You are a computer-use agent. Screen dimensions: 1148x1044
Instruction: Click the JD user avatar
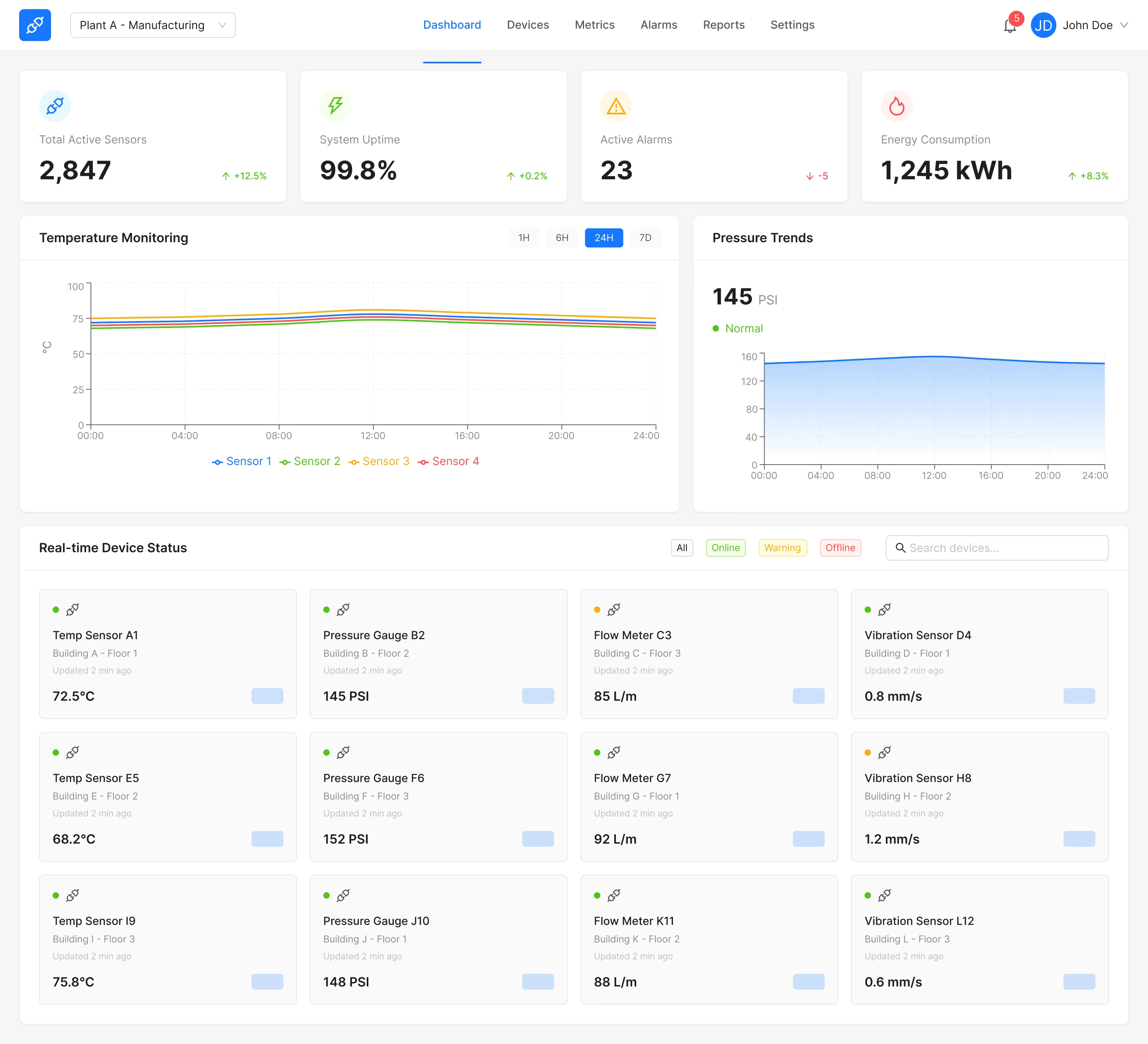pos(1043,25)
